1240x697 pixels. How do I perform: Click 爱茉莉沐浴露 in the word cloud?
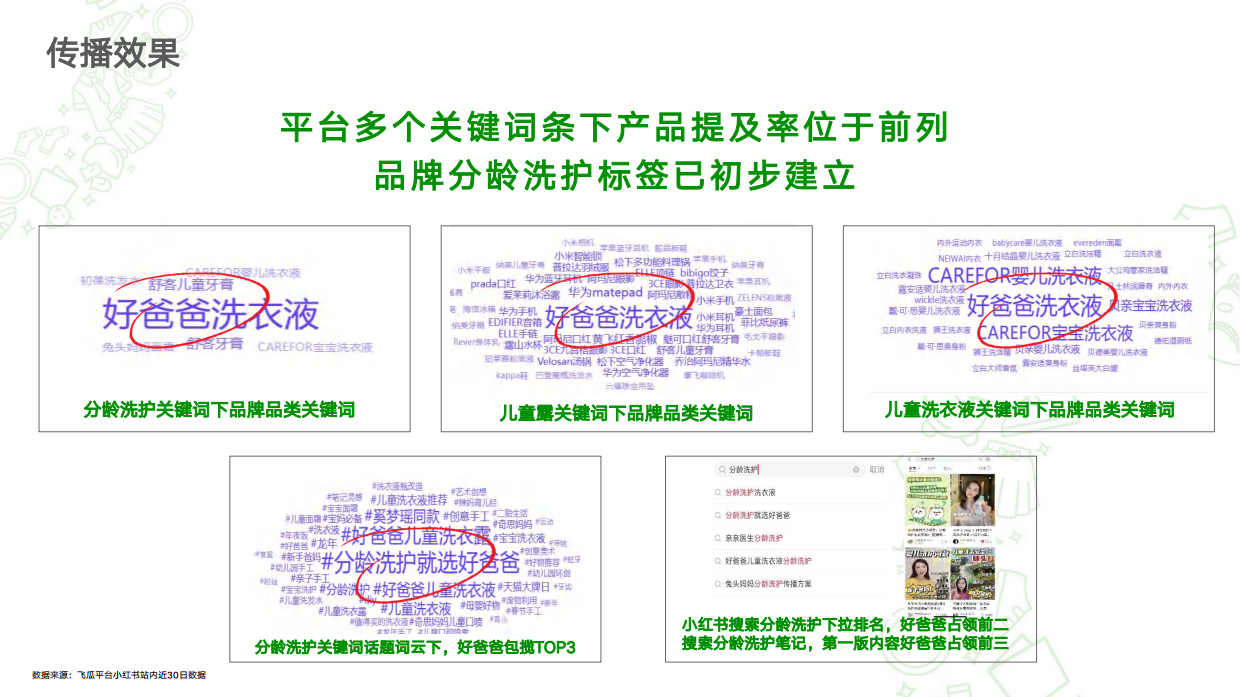tap(531, 295)
